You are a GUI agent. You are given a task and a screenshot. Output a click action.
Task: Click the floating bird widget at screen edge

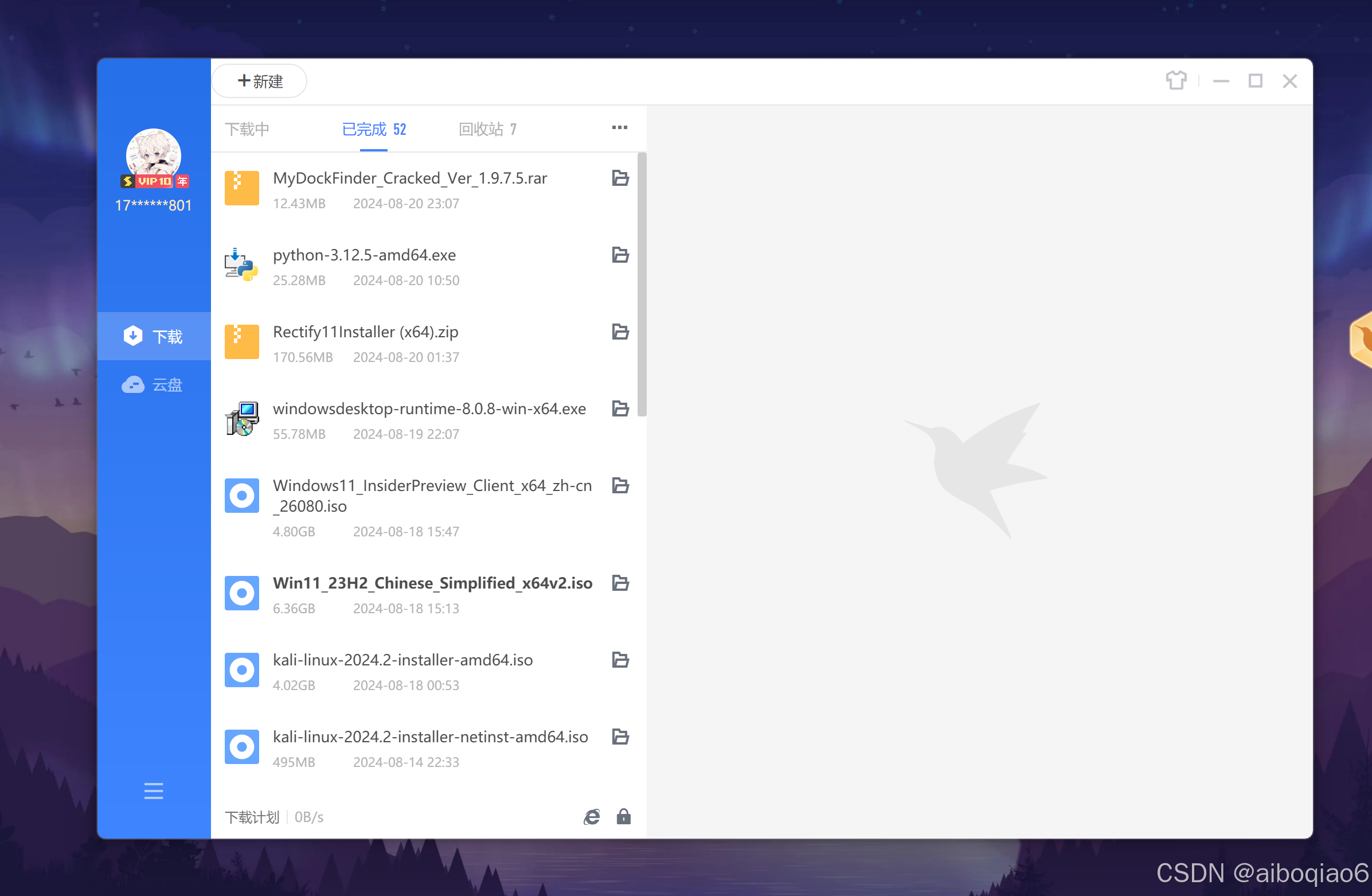tap(1361, 339)
